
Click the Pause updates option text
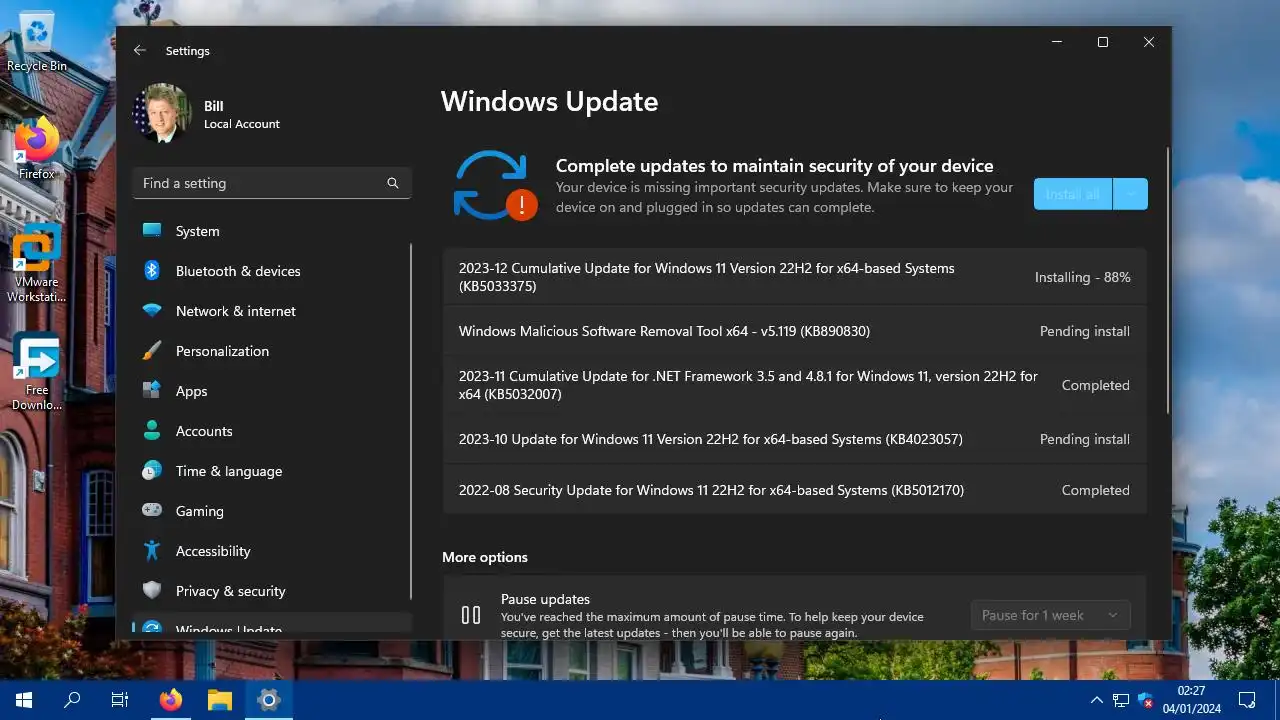pyautogui.click(x=545, y=599)
